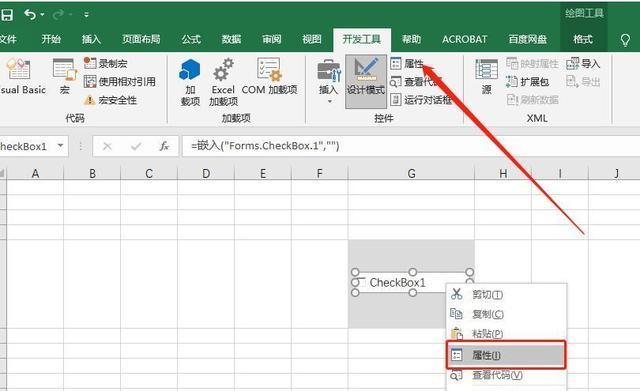
Task: Switch to the 公式 ribbon tab
Action: click(x=191, y=39)
